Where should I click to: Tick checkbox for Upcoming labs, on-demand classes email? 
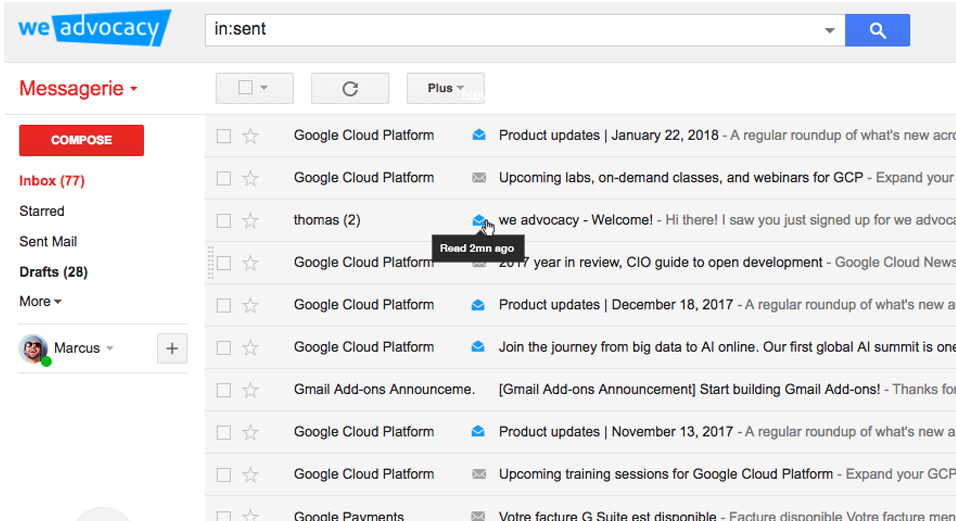click(x=224, y=179)
